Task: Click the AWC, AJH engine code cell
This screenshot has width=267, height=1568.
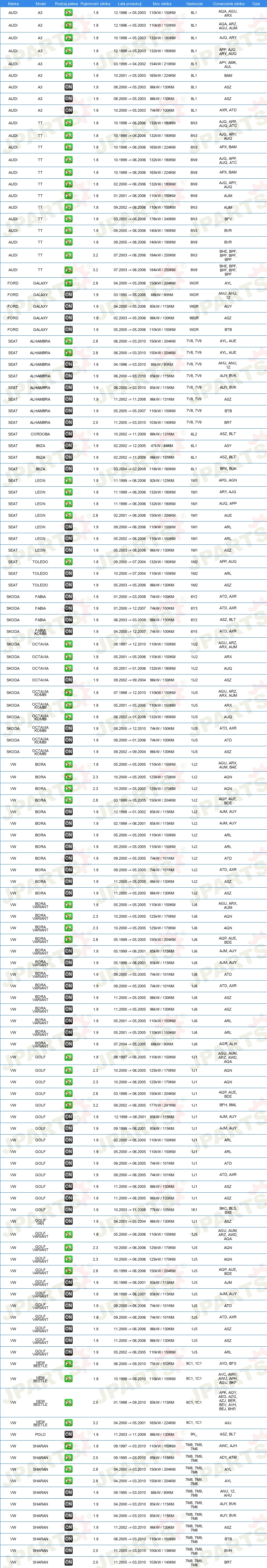Action: [x=228, y=1446]
